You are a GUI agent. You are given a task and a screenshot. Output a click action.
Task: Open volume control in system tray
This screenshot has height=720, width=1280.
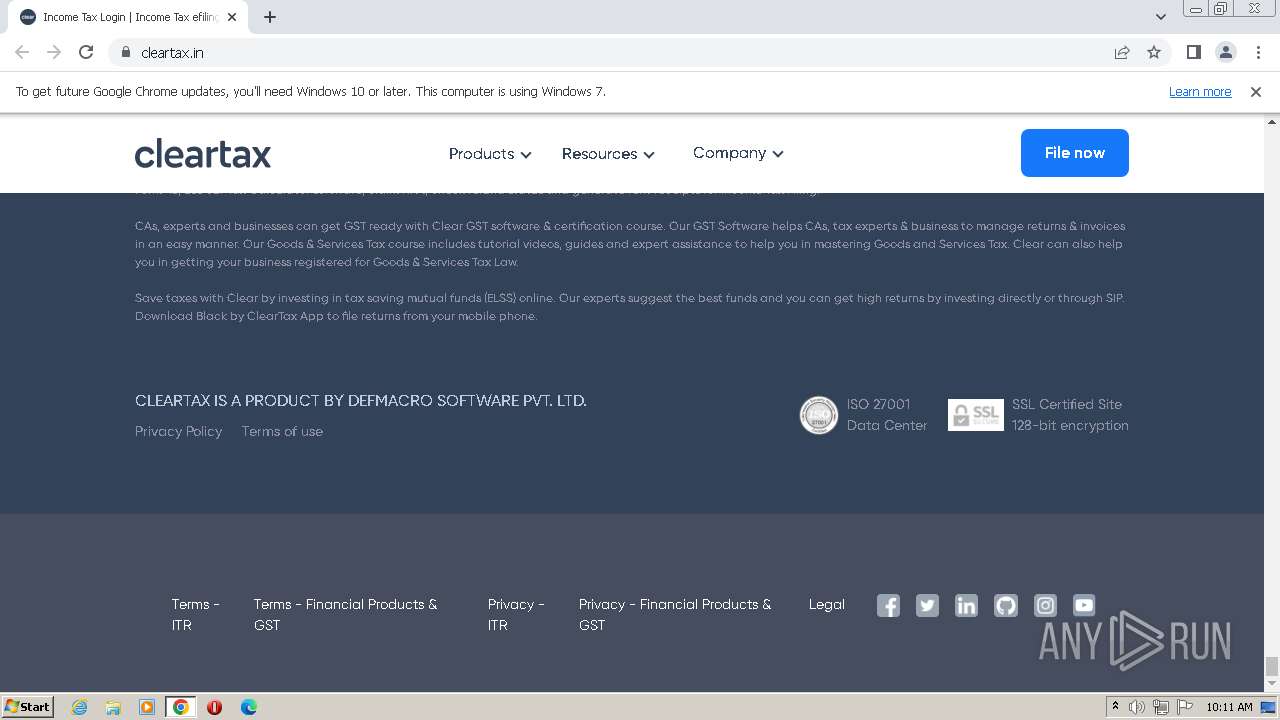coord(1137,707)
